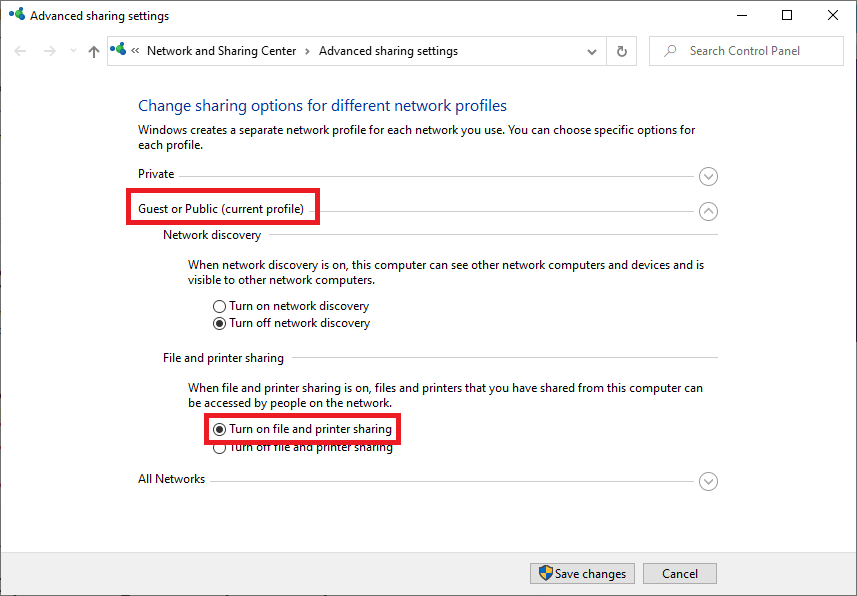Select Turn on network discovery
Viewport: 857px width, 596px height.
pos(291,306)
